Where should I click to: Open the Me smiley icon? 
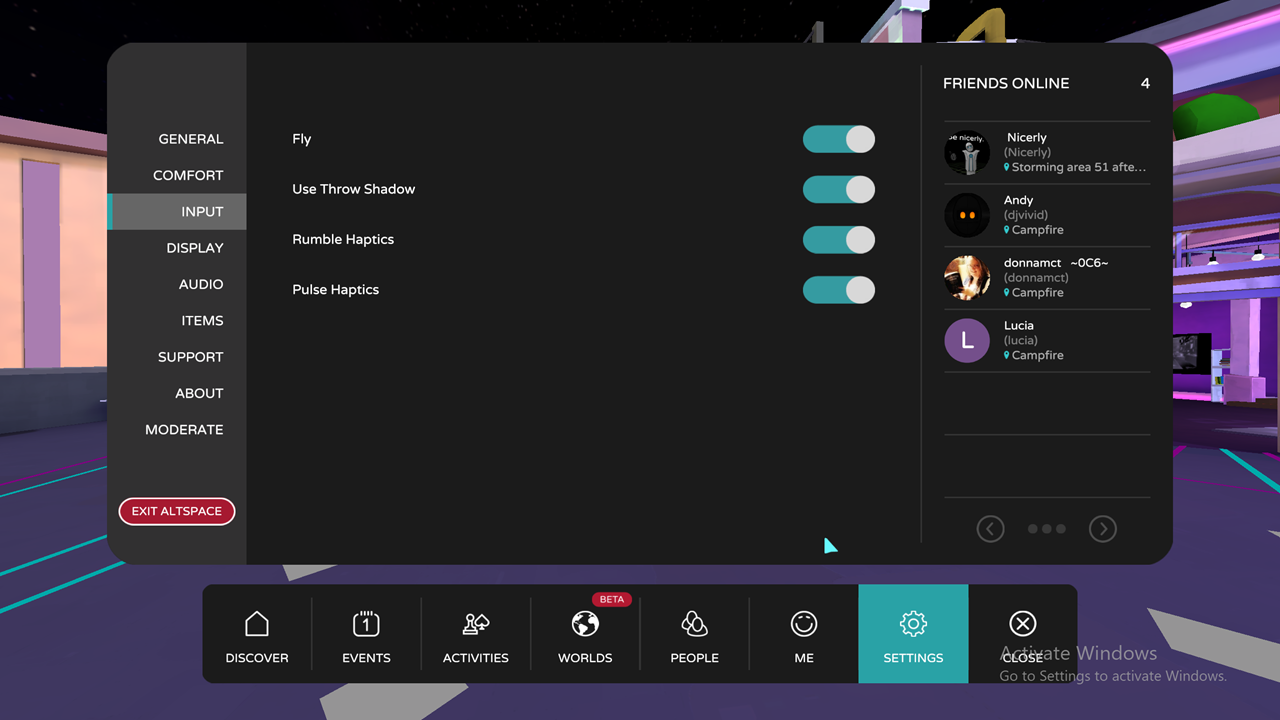[x=804, y=624]
